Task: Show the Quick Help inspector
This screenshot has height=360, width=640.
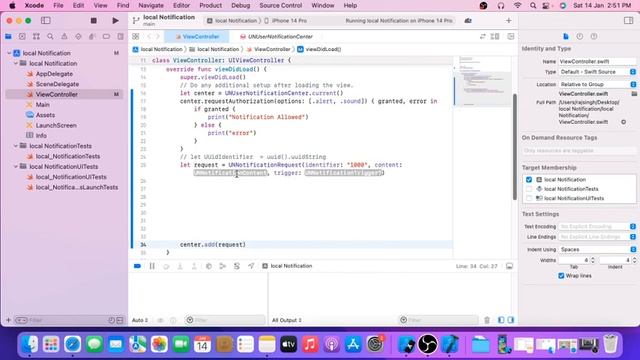Action: (594, 36)
